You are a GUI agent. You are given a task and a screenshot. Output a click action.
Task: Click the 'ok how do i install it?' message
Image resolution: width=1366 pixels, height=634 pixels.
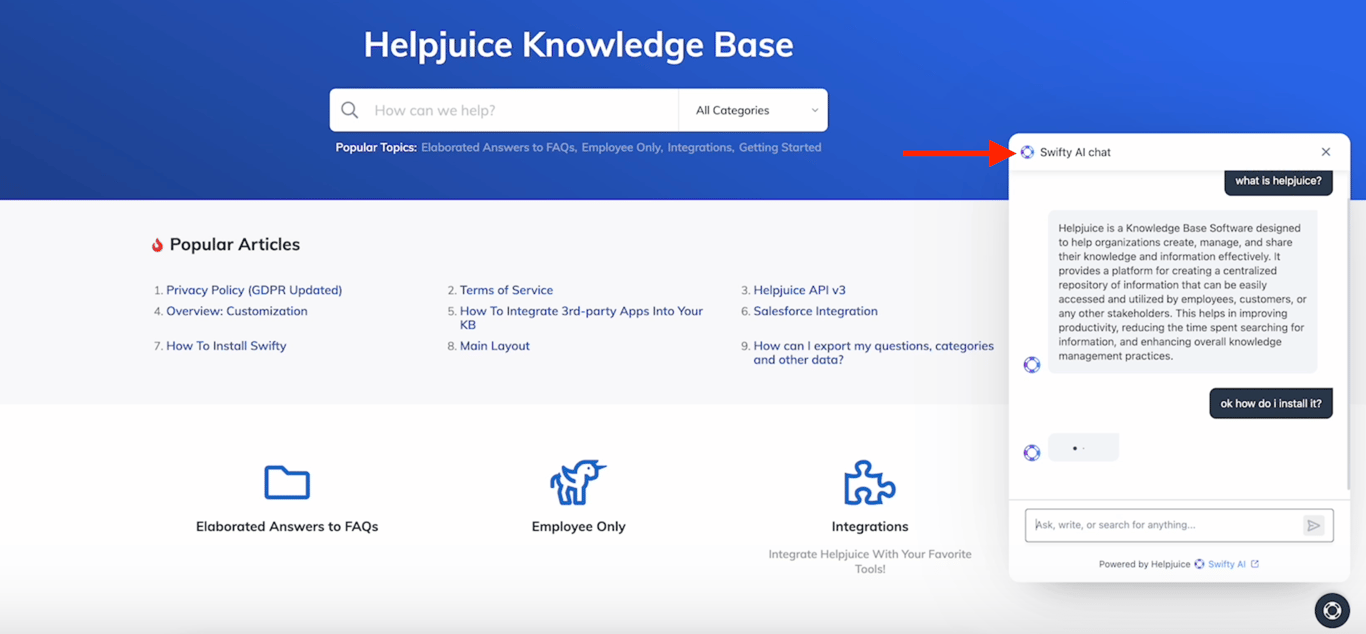coord(1271,404)
